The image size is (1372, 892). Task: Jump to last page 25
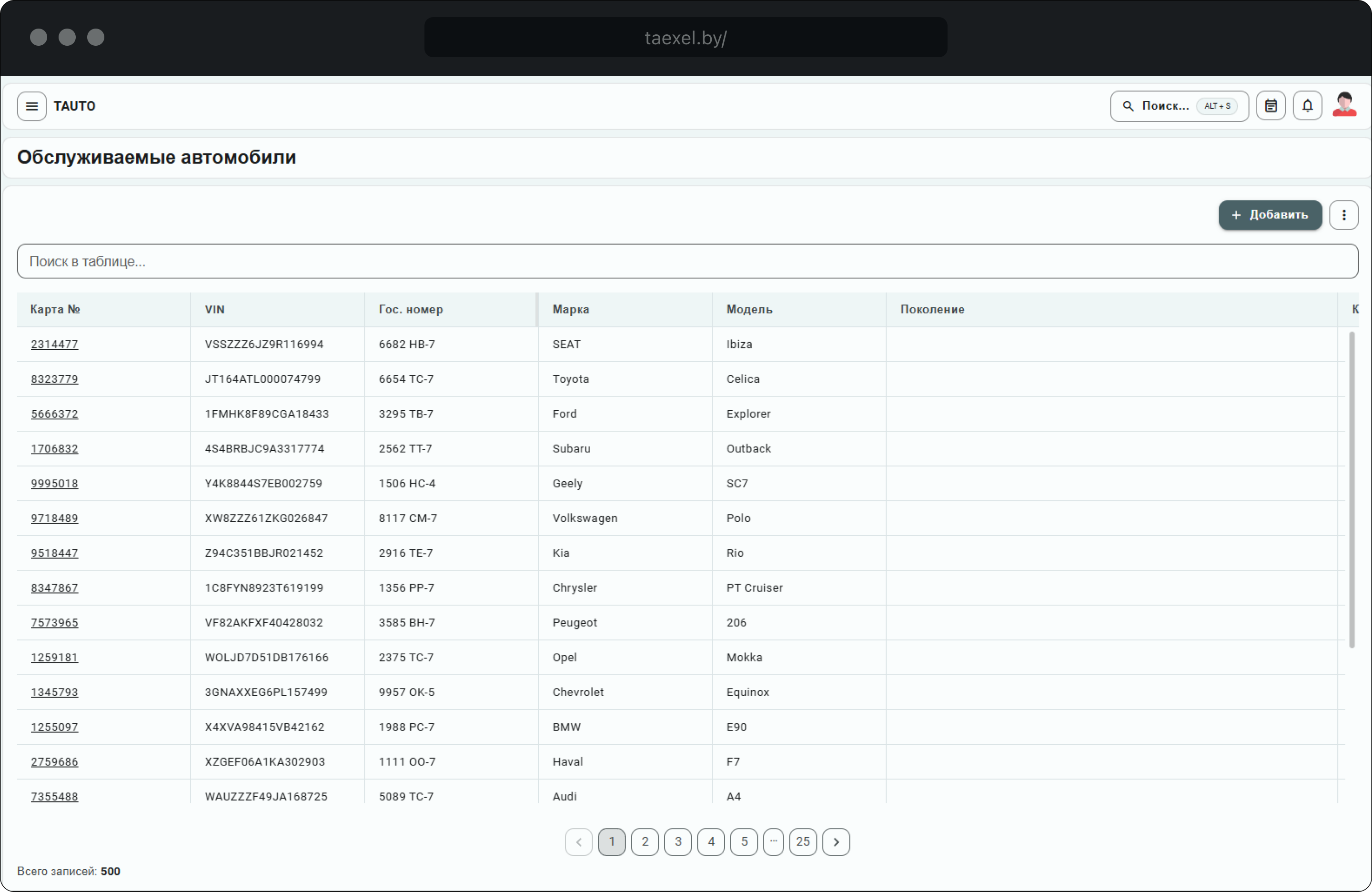[802, 842]
